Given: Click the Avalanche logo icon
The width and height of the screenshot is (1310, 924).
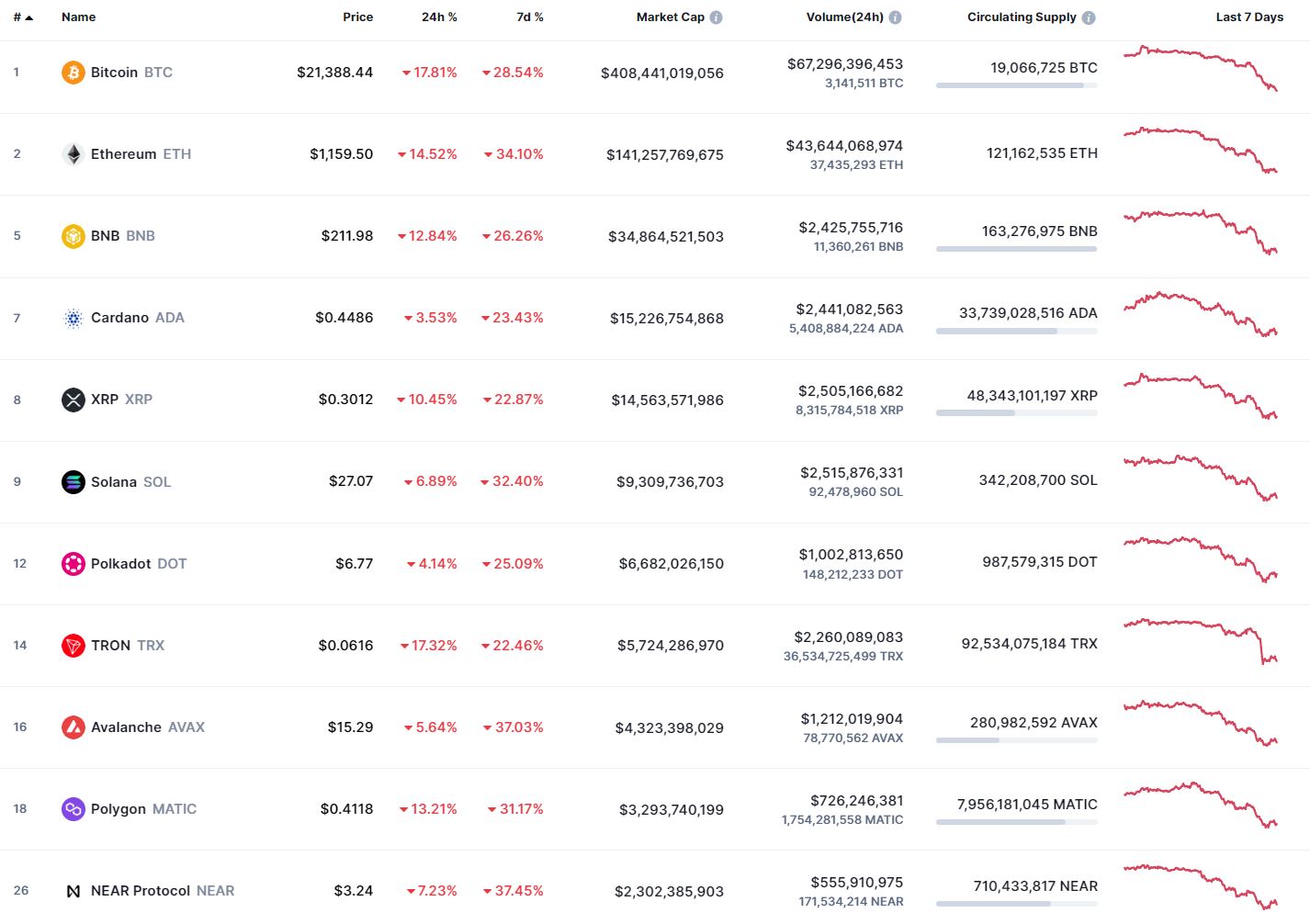Looking at the screenshot, I should (73, 727).
